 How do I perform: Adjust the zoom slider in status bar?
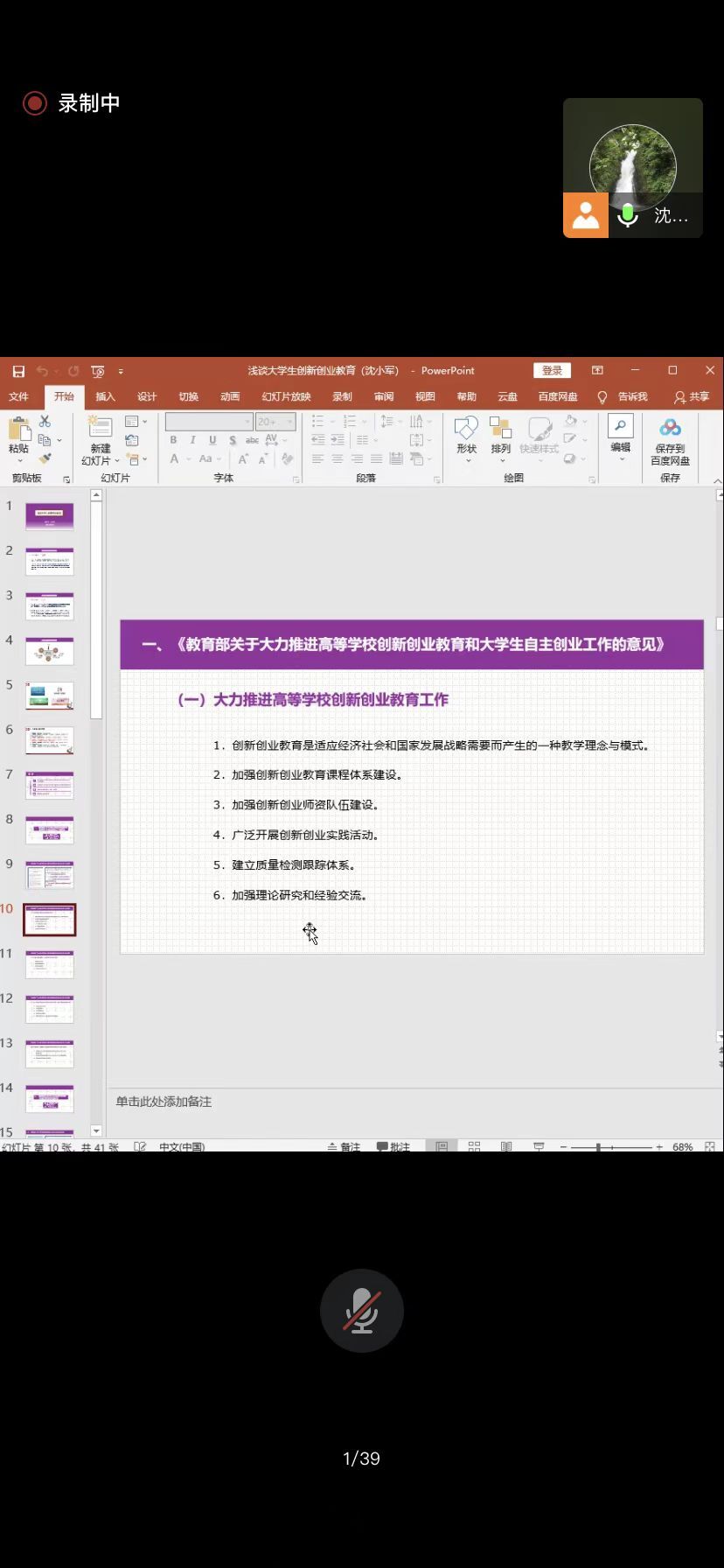(x=599, y=1146)
